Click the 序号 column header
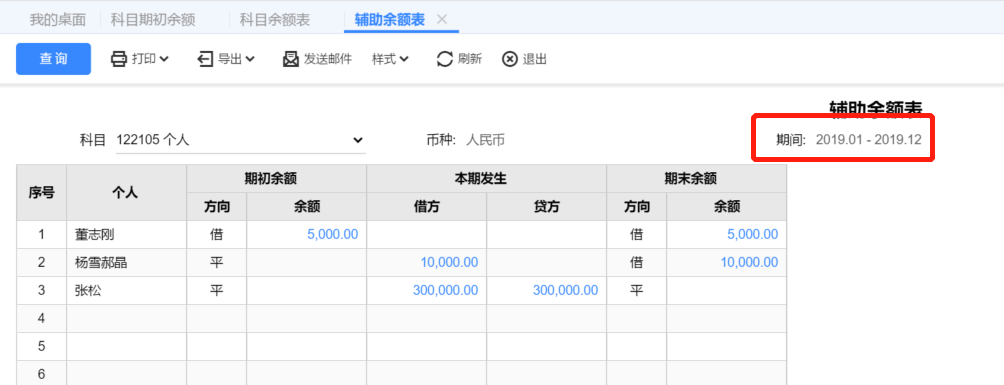1004x385 pixels. (x=41, y=192)
